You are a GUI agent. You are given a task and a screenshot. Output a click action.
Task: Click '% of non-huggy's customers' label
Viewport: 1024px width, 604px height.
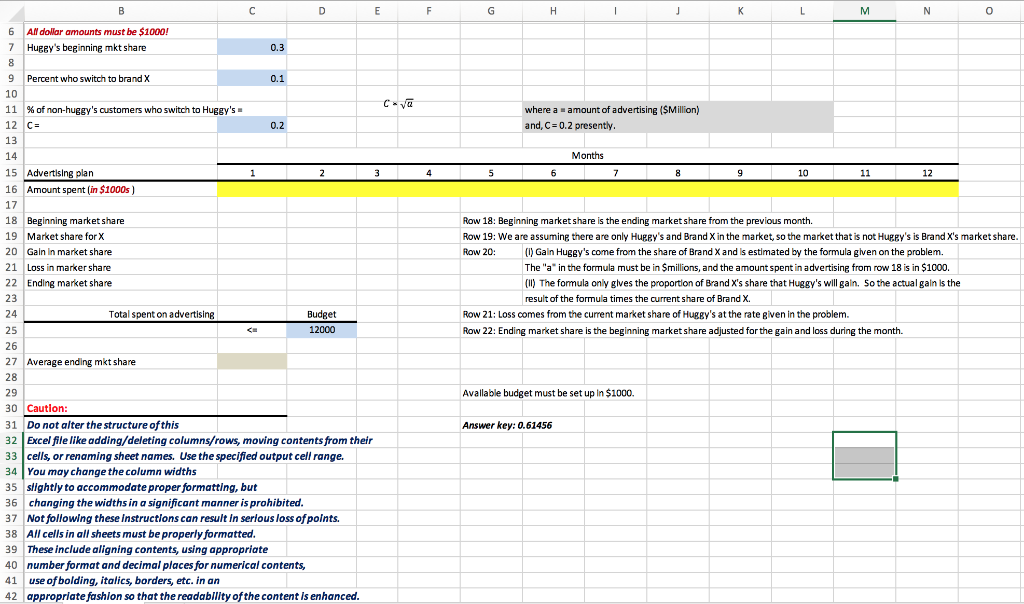tap(135, 110)
